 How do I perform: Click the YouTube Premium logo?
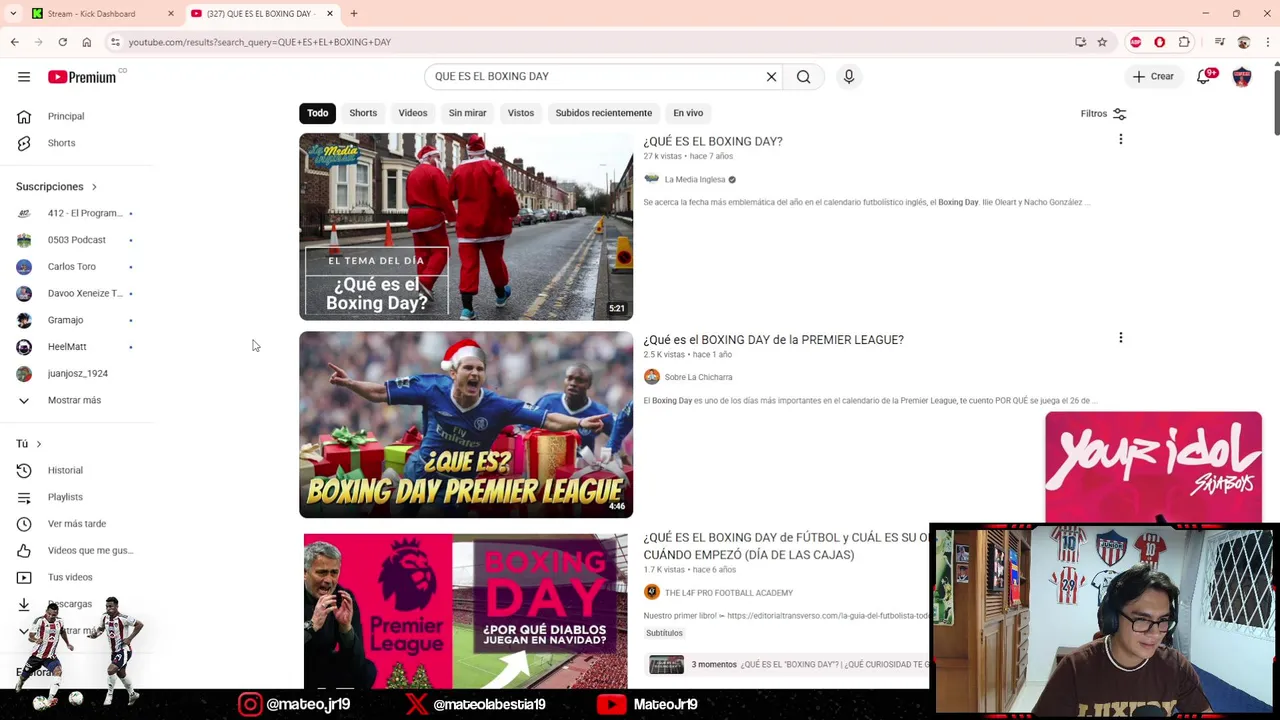pyautogui.click(x=82, y=77)
